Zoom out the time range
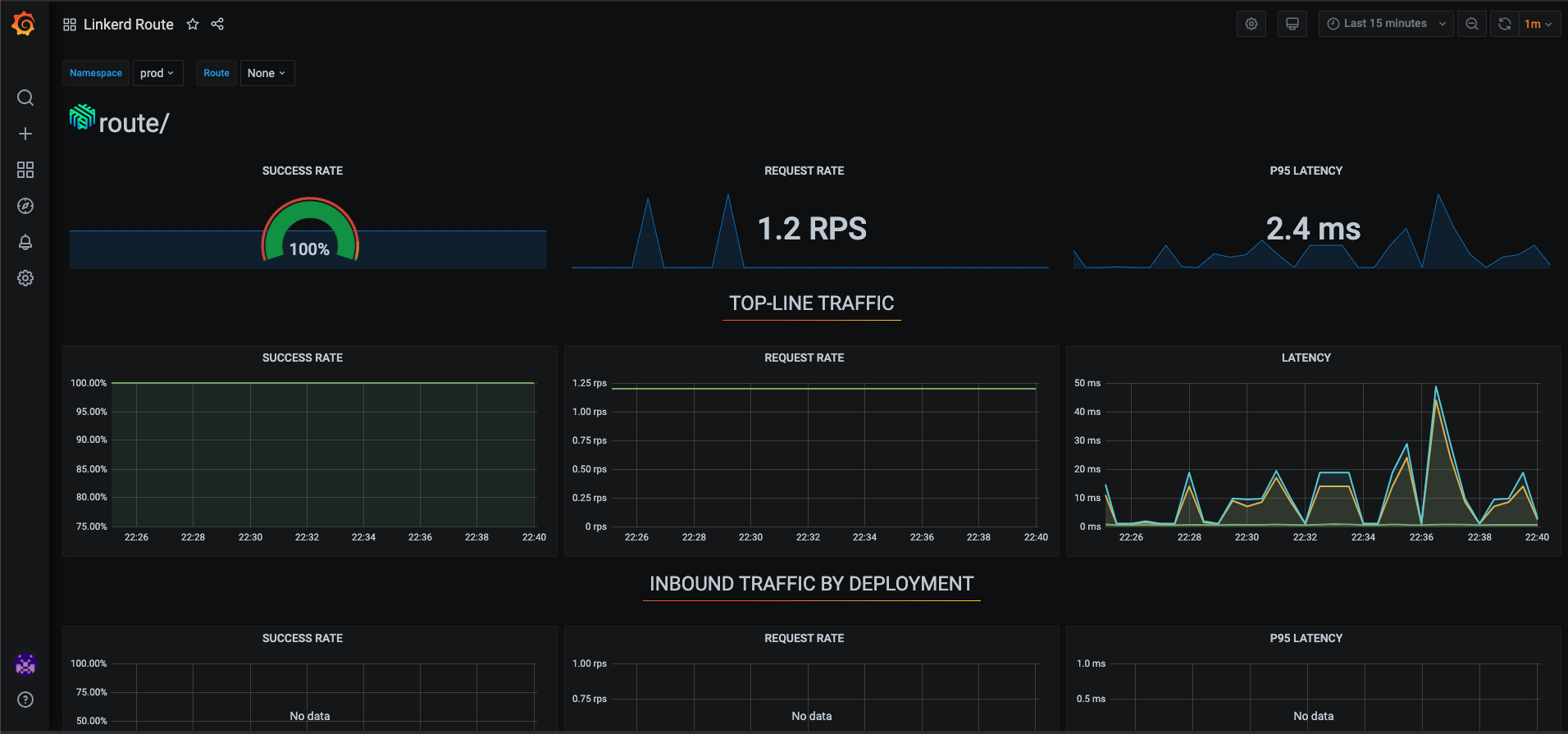 1472,24
